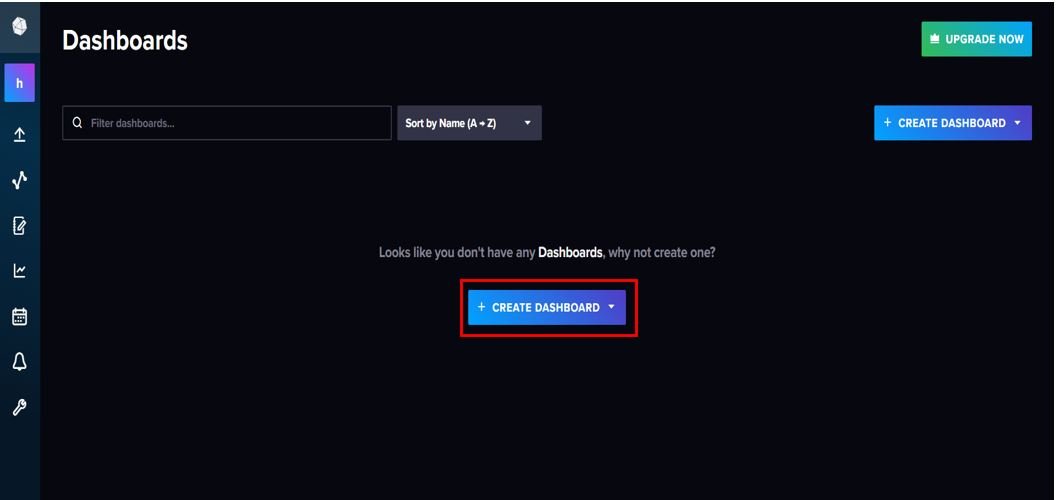
Task: Click the "Looks like you don't have any Dashboards" message
Action: (x=547, y=253)
